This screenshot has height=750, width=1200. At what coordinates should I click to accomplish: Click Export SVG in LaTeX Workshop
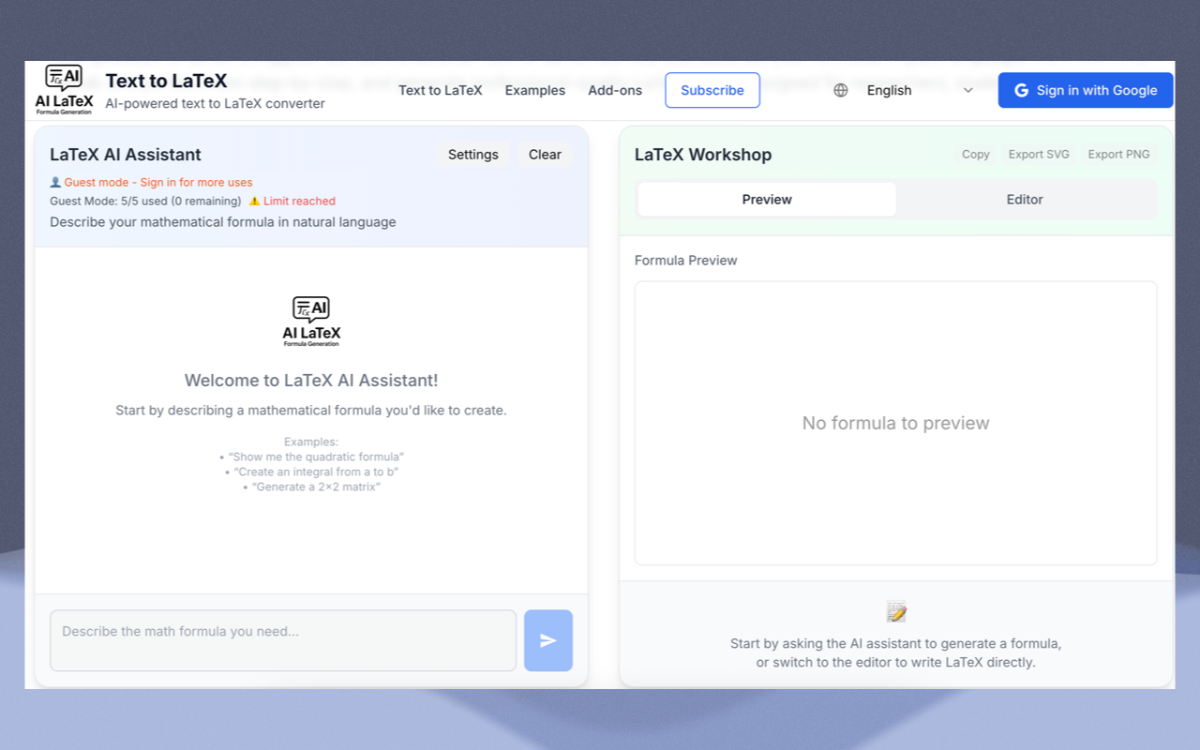pos(1038,154)
